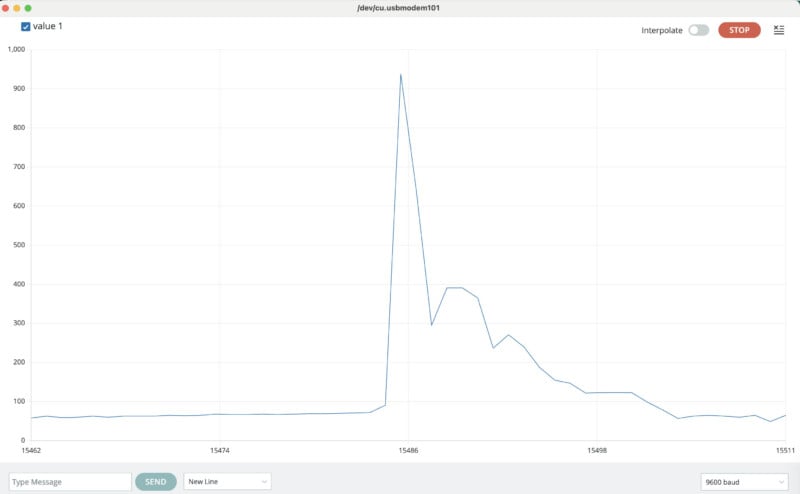800x494 pixels.
Task: Toggle the Interpolate switch
Action: tap(698, 30)
